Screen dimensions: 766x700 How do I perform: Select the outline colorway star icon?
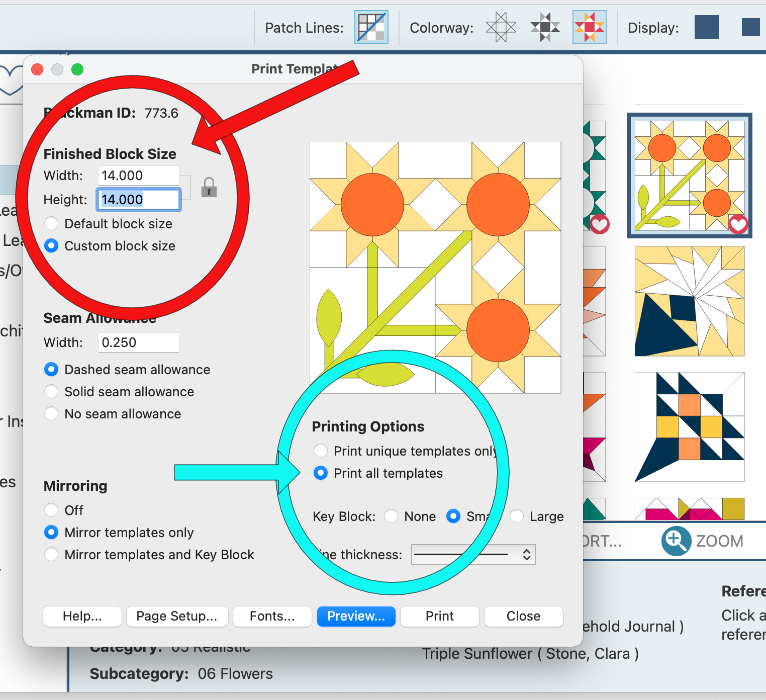[501, 28]
